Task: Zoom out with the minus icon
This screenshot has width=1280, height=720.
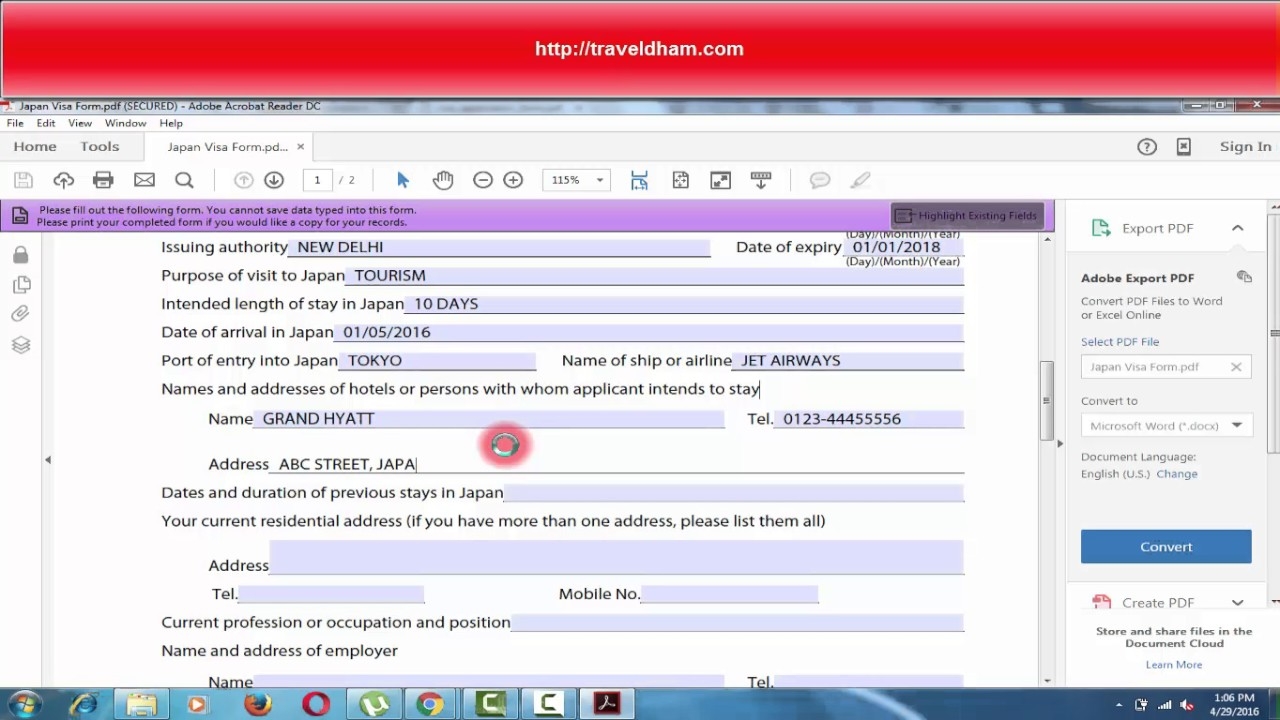Action: 483,180
